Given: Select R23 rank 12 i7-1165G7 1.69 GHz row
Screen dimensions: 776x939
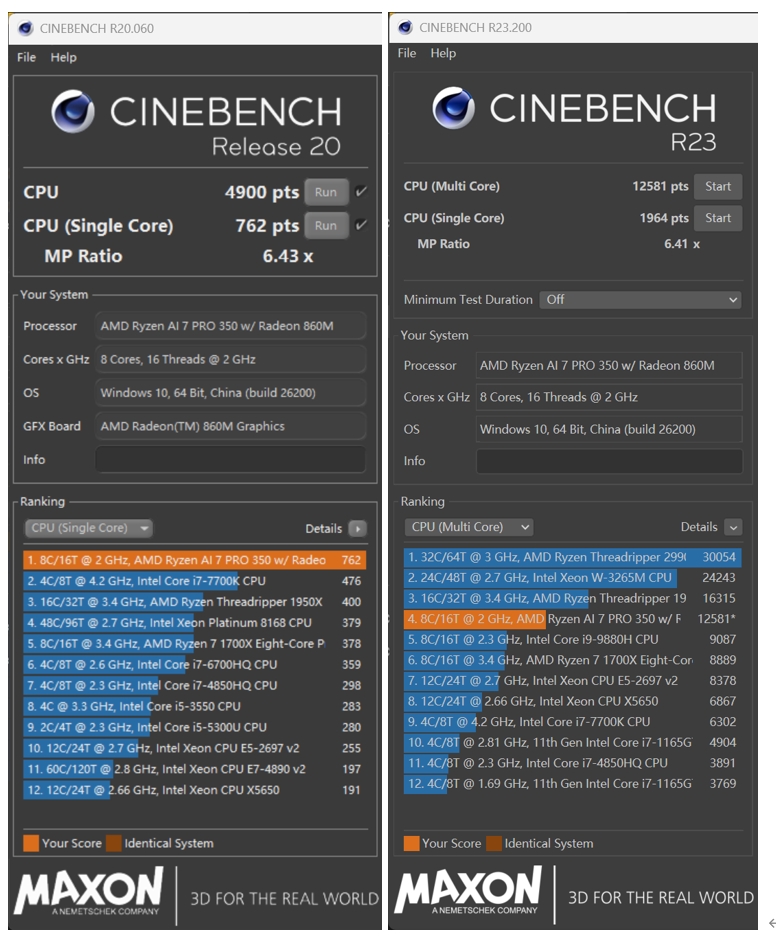Looking at the screenshot, I should point(572,783).
